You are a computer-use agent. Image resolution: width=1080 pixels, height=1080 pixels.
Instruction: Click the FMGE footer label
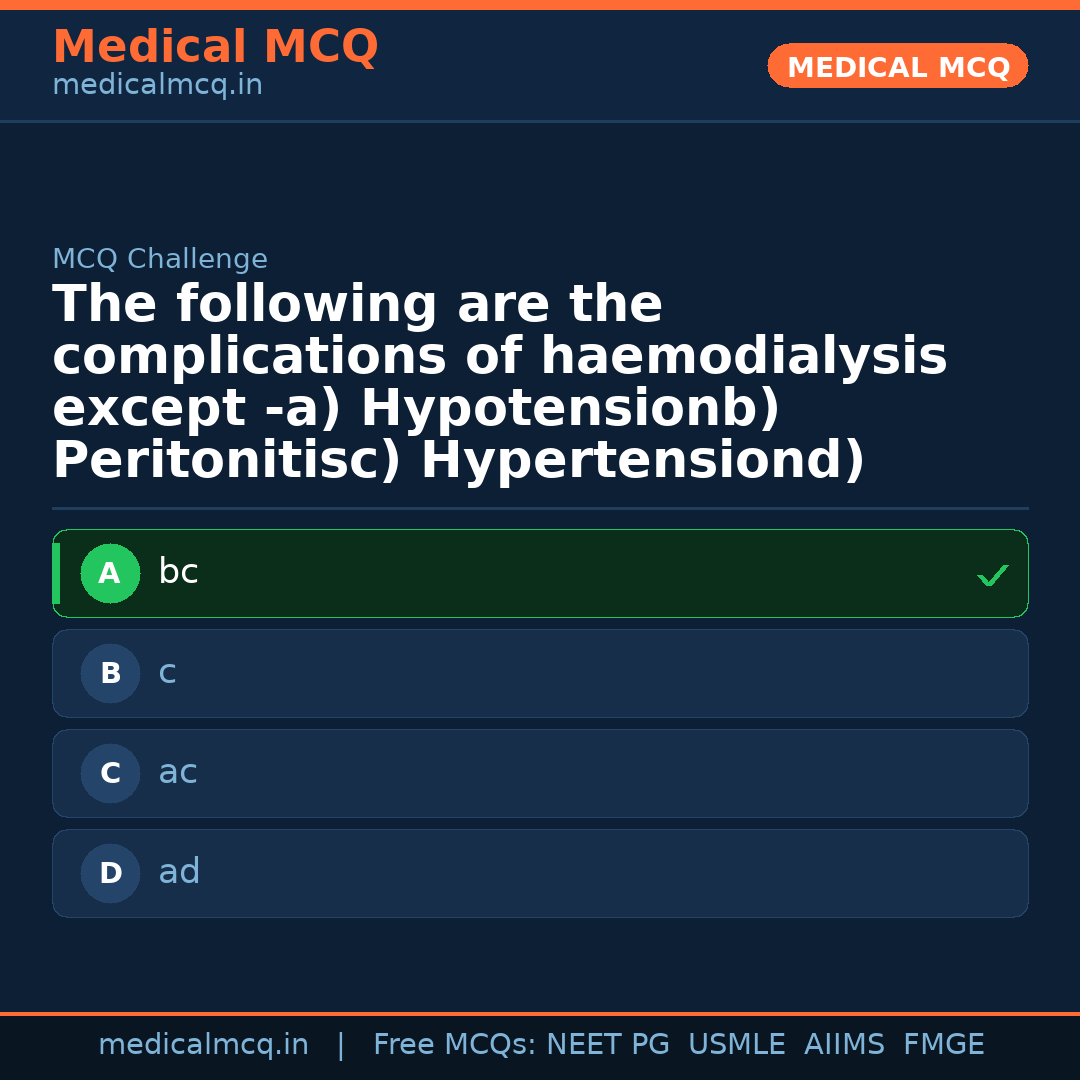pos(943,1043)
